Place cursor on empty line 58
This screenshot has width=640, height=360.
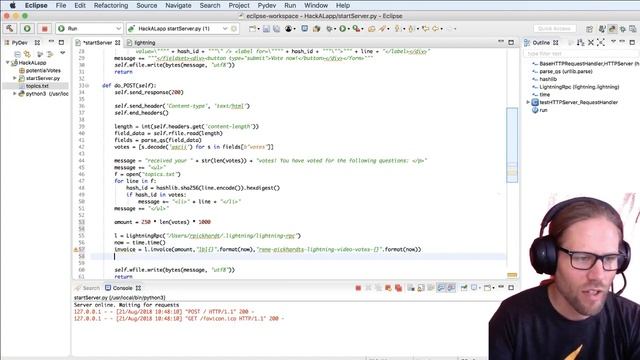[x=298, y=256]
